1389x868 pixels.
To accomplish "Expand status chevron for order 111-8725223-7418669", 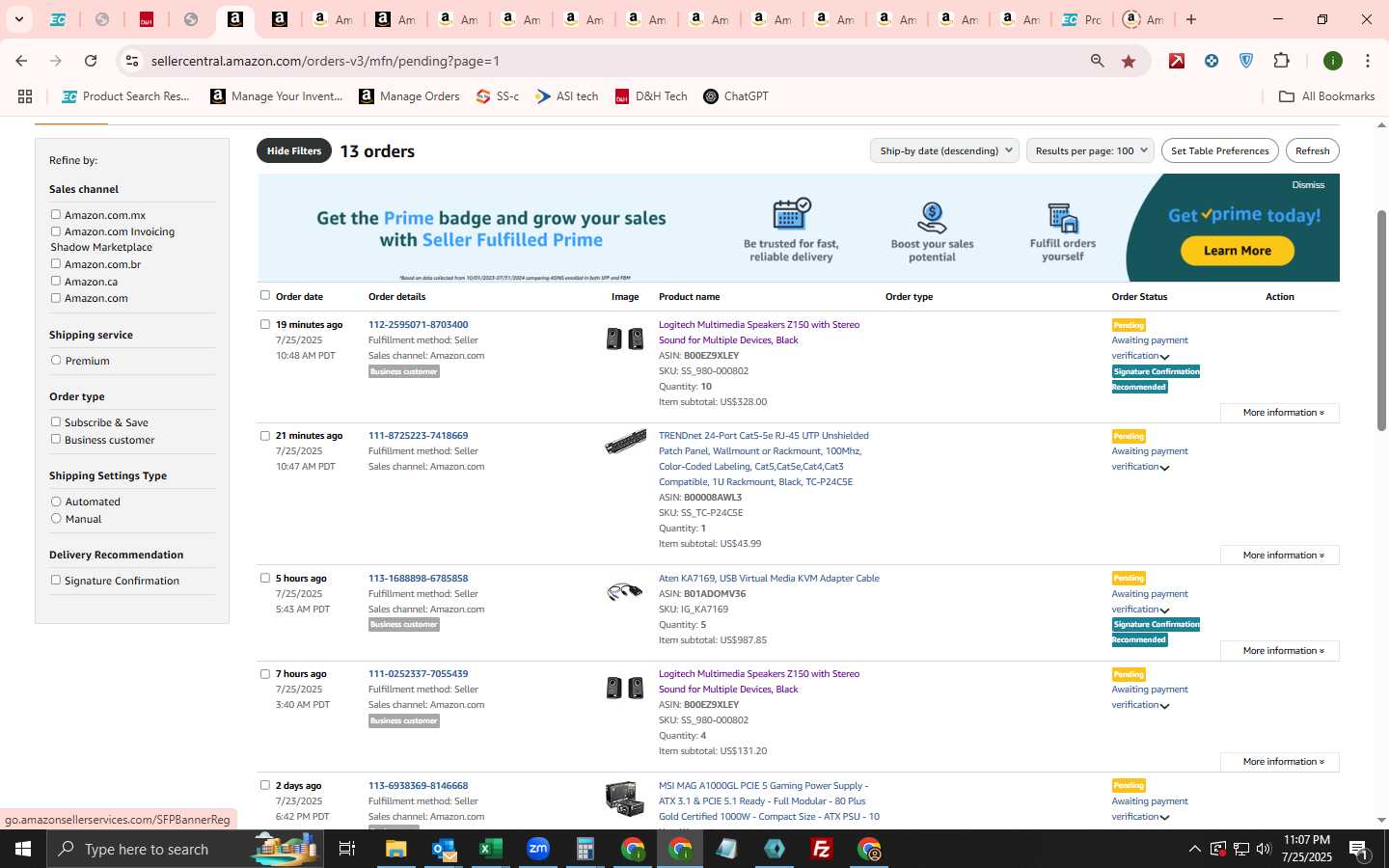I will tap(1164, 468).
